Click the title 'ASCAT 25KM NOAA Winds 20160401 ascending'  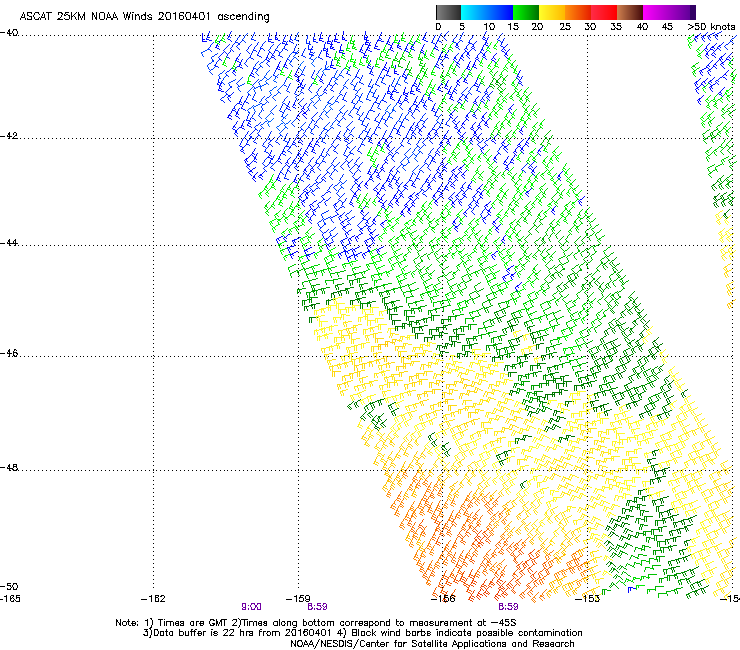tap(144, 17)
